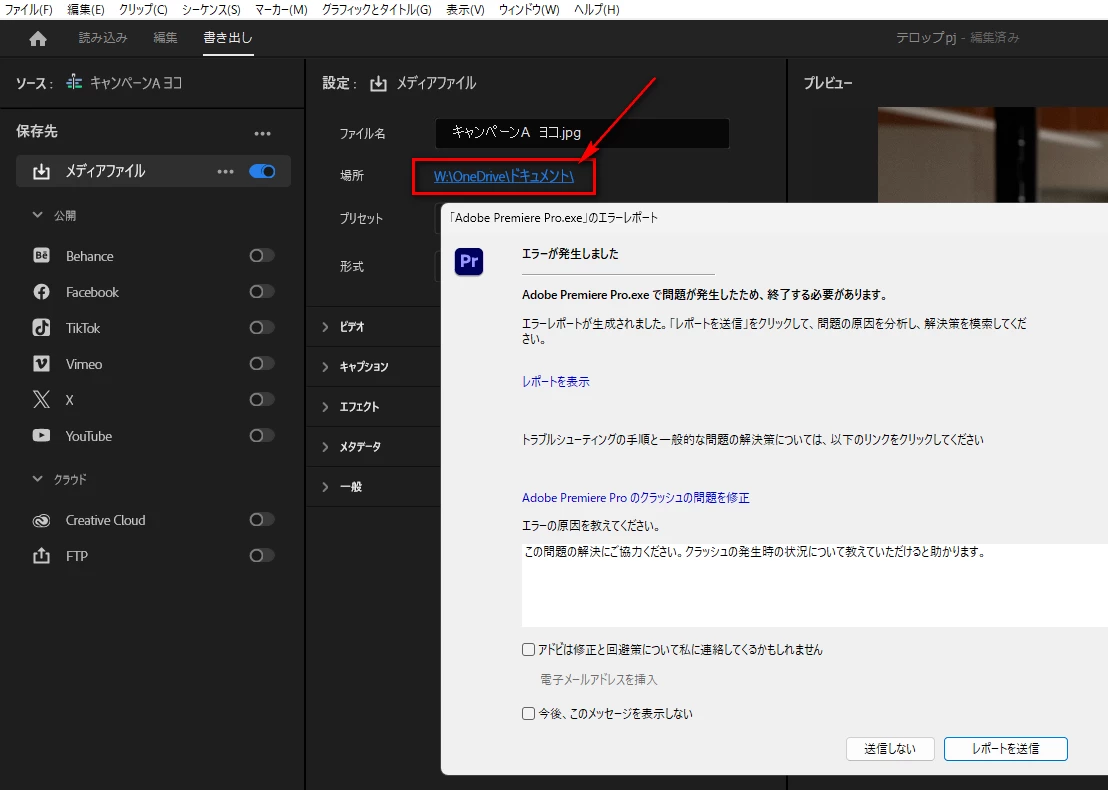
Task: Click the preview video thumbnail
Action: [x=993, y=155]
